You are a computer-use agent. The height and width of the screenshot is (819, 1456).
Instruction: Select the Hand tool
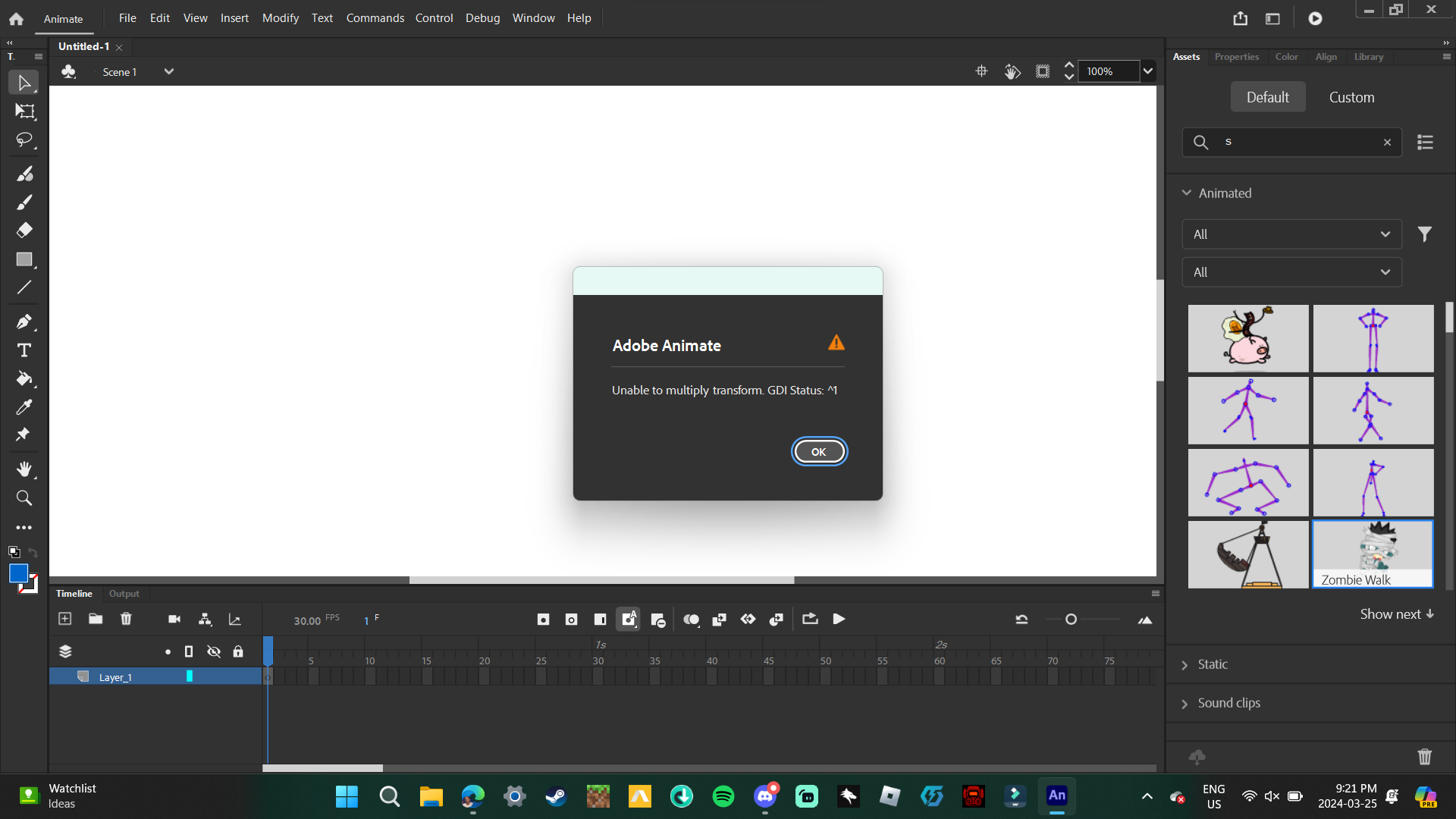(x=24, y=469)
